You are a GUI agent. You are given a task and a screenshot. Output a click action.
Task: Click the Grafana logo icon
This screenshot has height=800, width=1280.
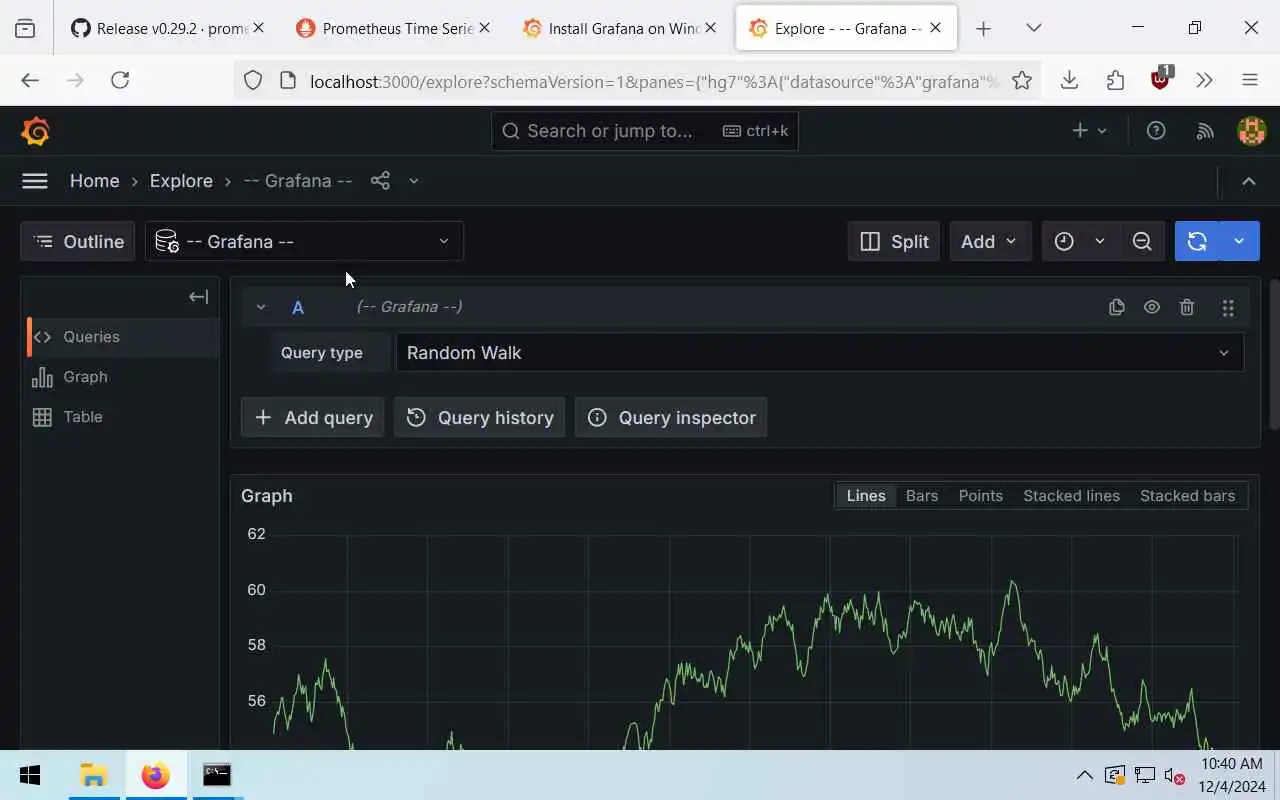pos(35,131)
